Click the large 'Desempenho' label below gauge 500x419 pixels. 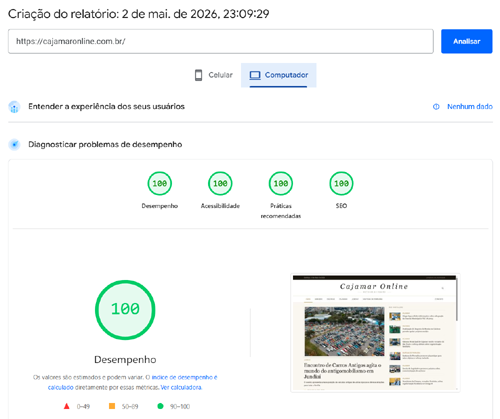[125, 360]
